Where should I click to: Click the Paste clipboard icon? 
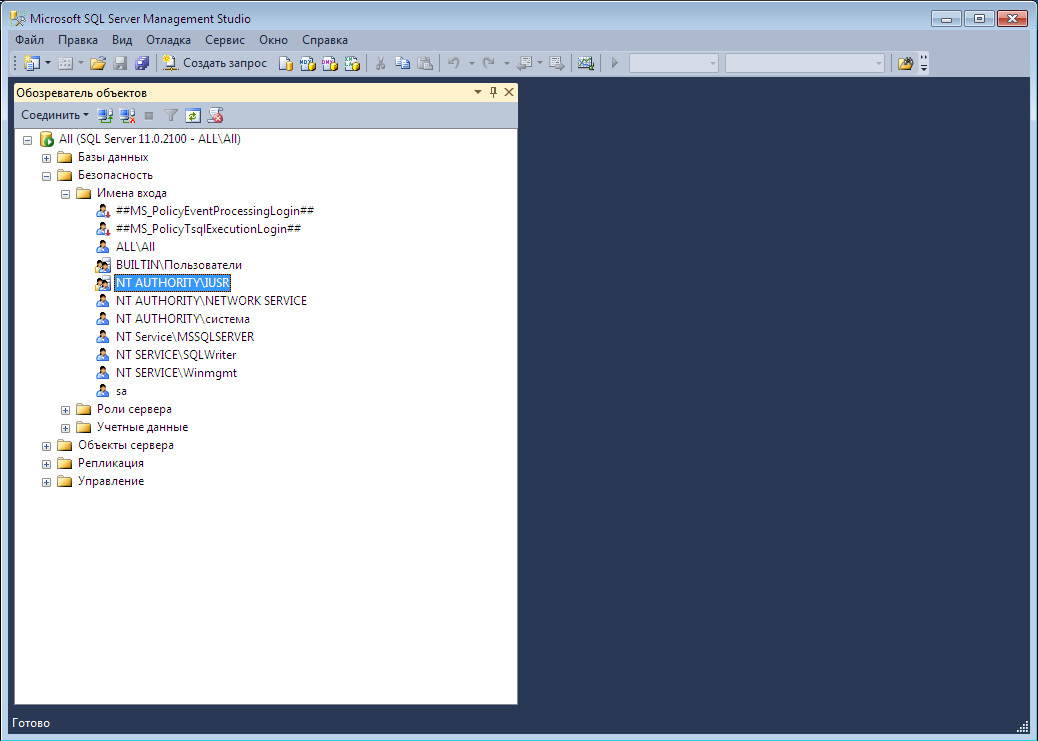[425, 63]
